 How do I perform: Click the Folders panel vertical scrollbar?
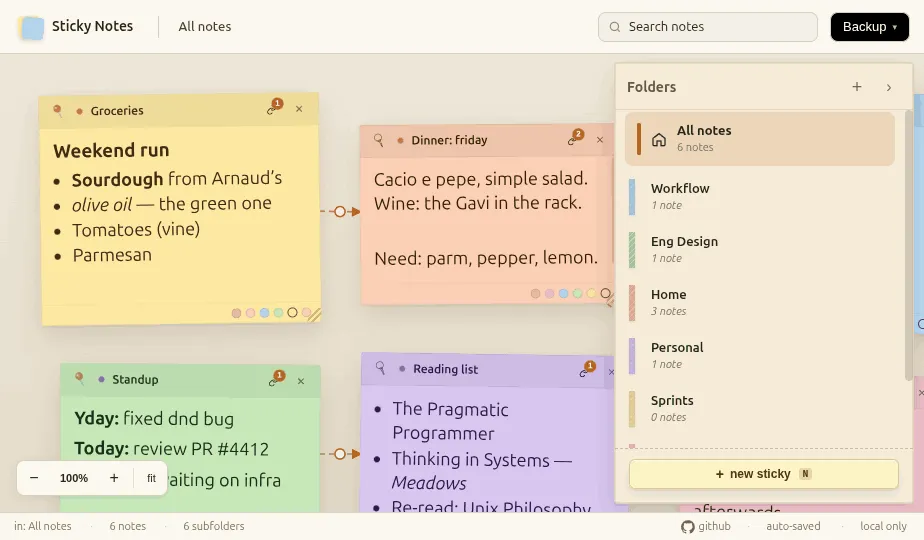[x=908, y=245]
